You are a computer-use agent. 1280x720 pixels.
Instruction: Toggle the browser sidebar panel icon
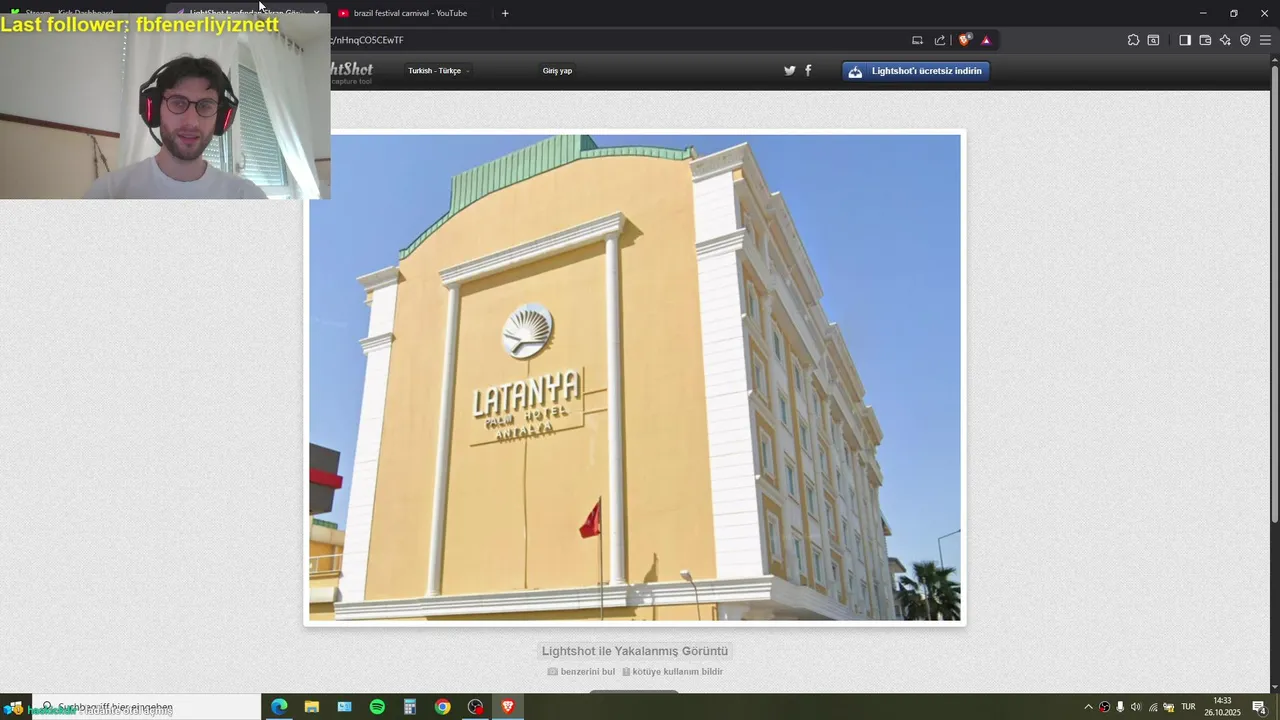(x=1185, y=40)
